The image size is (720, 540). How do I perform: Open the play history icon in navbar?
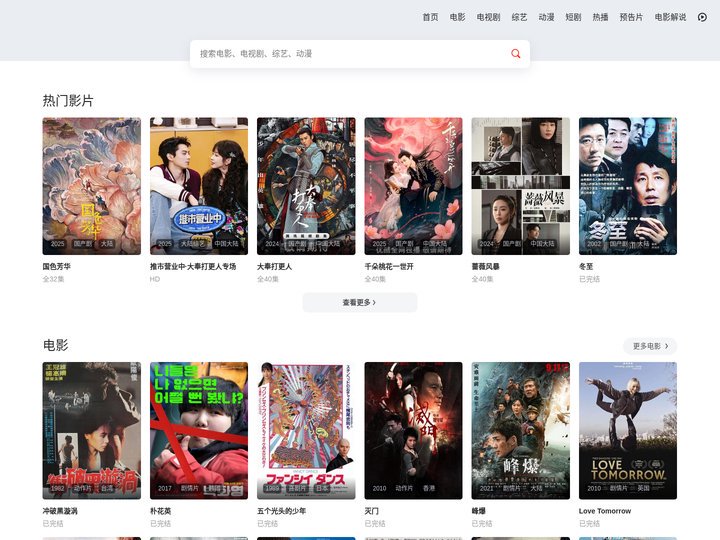point(702,17)
